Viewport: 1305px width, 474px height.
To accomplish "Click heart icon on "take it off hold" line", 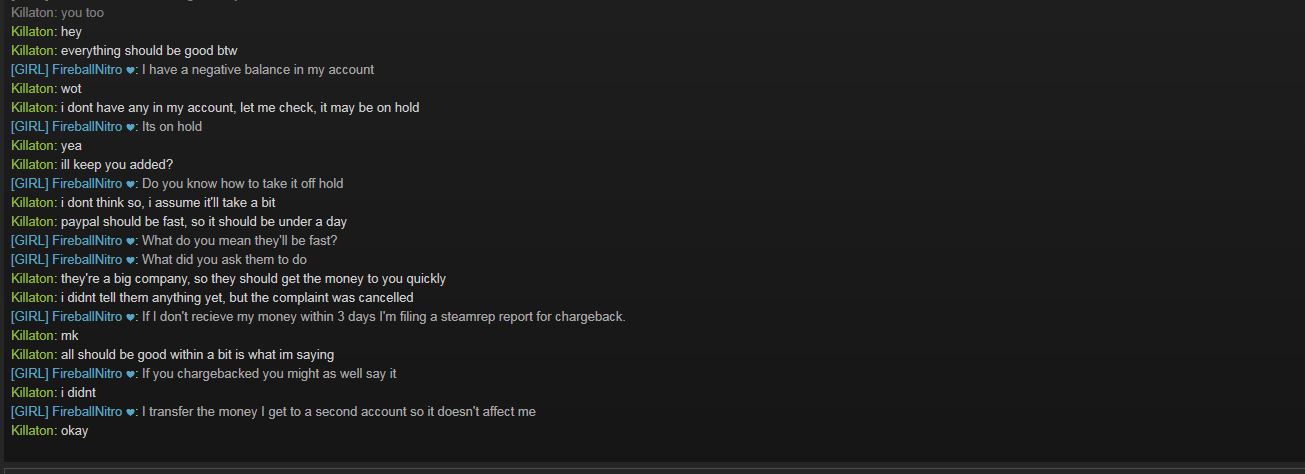I will point(131,184).
